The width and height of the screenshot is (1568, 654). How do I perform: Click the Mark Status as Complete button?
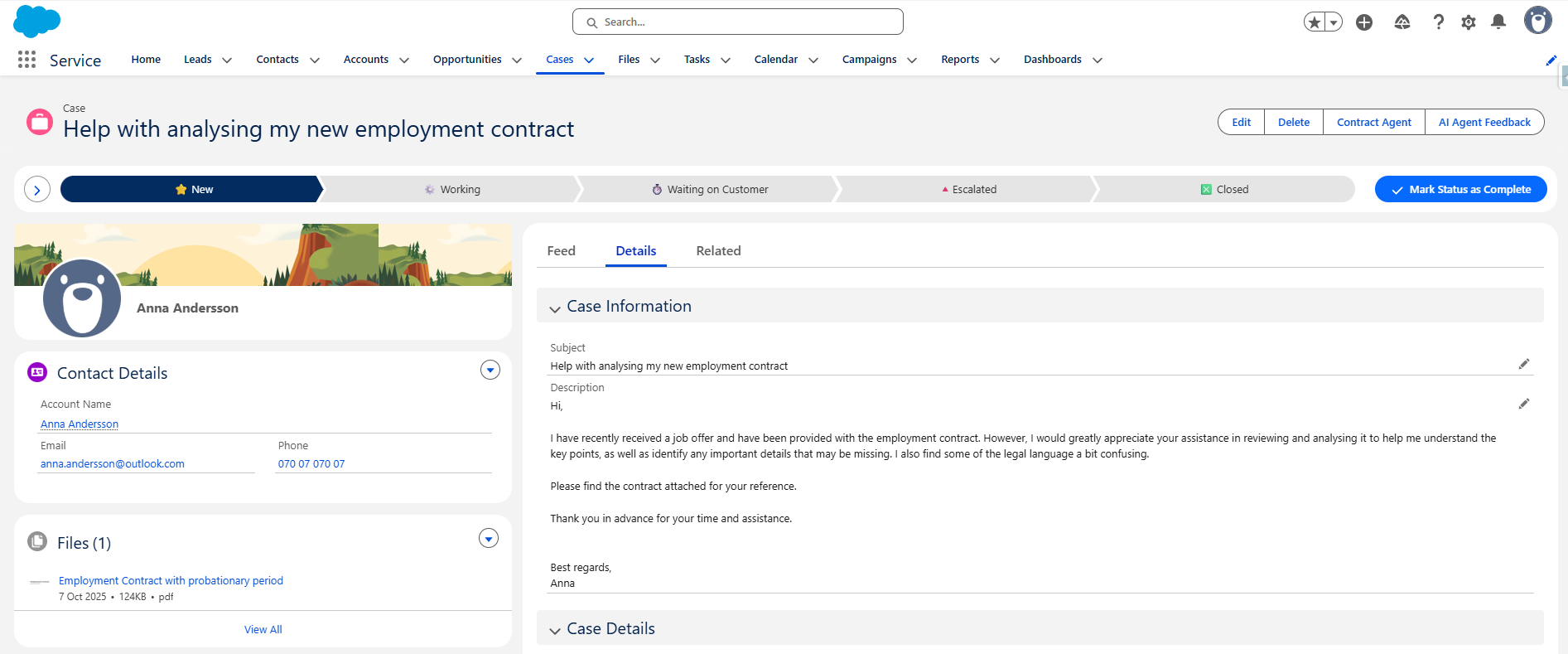click(x=1460, y=190)
